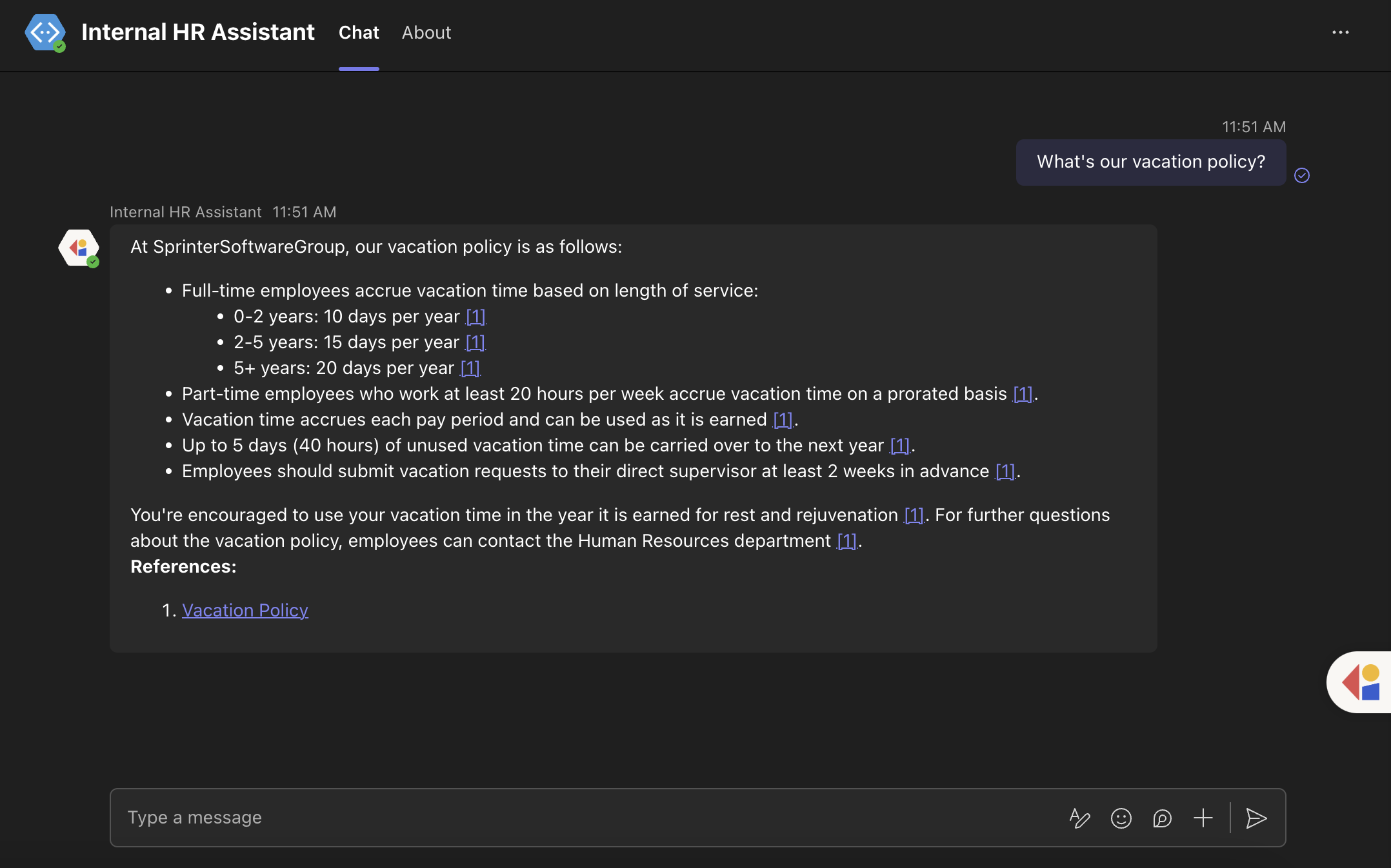This screenshot has width=1391, height=868.
Task: Open citation [1] after '20 days per year'
Action: [469, 368]
